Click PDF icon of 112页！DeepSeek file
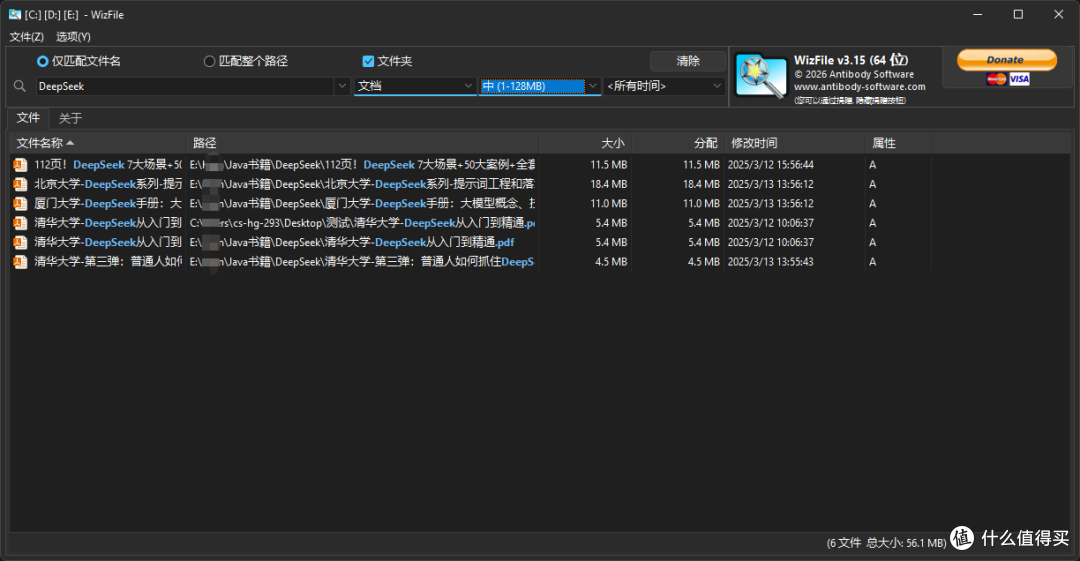Image resolution: width=1080 pixels, height=561 pixels. click(x=21, y=165)
